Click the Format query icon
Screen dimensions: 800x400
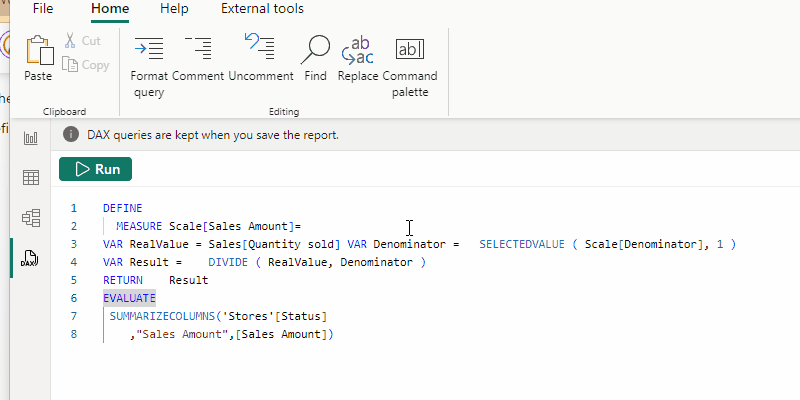coord(148,47)
